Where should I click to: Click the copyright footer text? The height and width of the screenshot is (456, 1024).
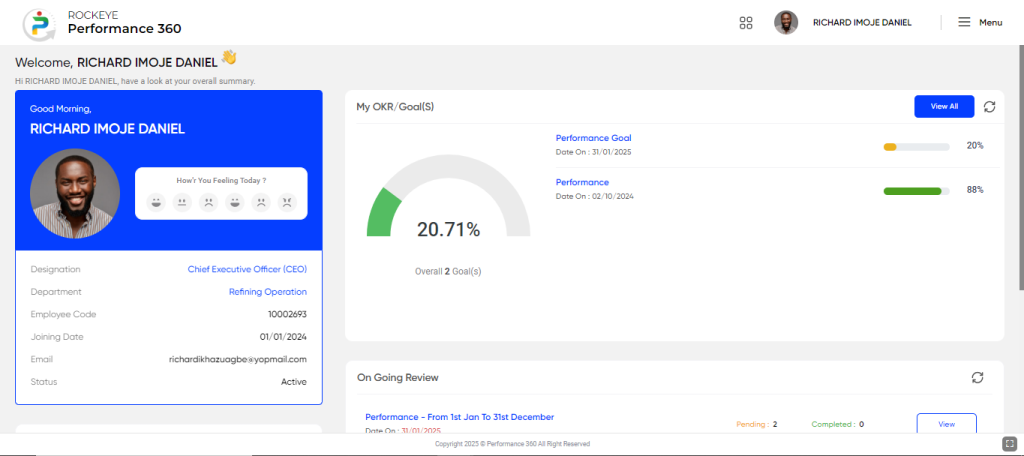(x=512, y=444)
